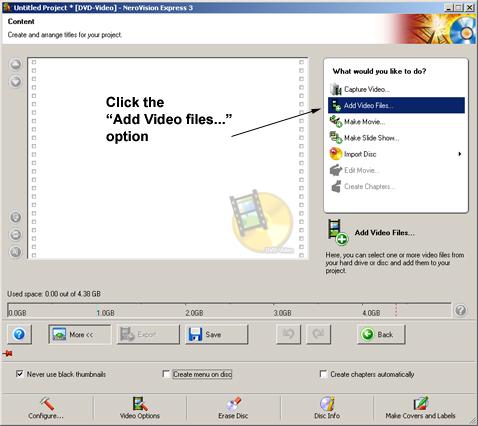
Task: Enable Create chapters automatically checkbox
Action: [323, 374]
